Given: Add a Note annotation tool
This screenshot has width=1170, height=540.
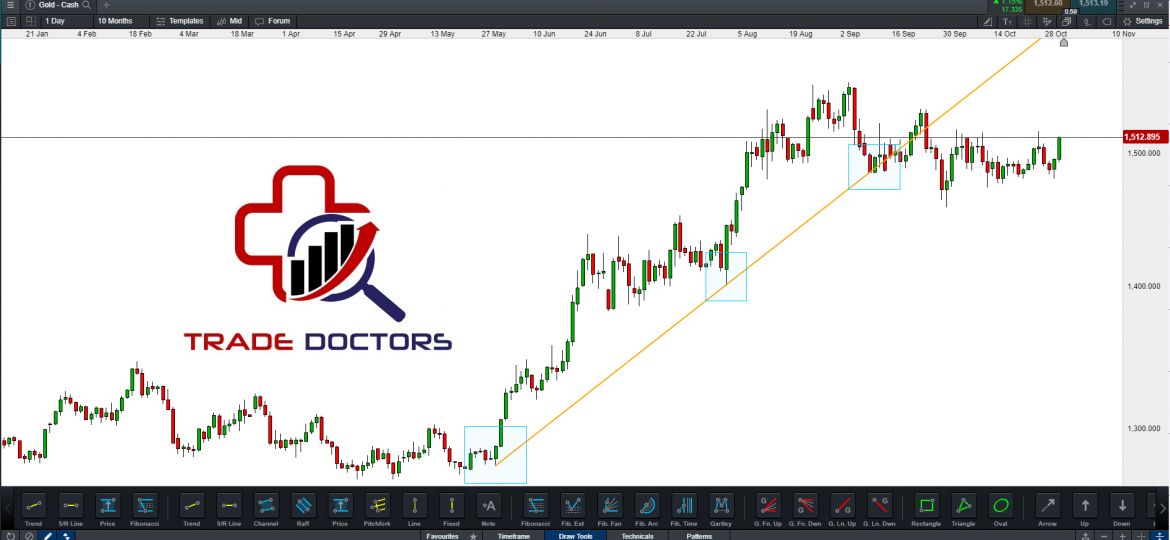Looking at the screenshot, I should [x=489, y=506].
